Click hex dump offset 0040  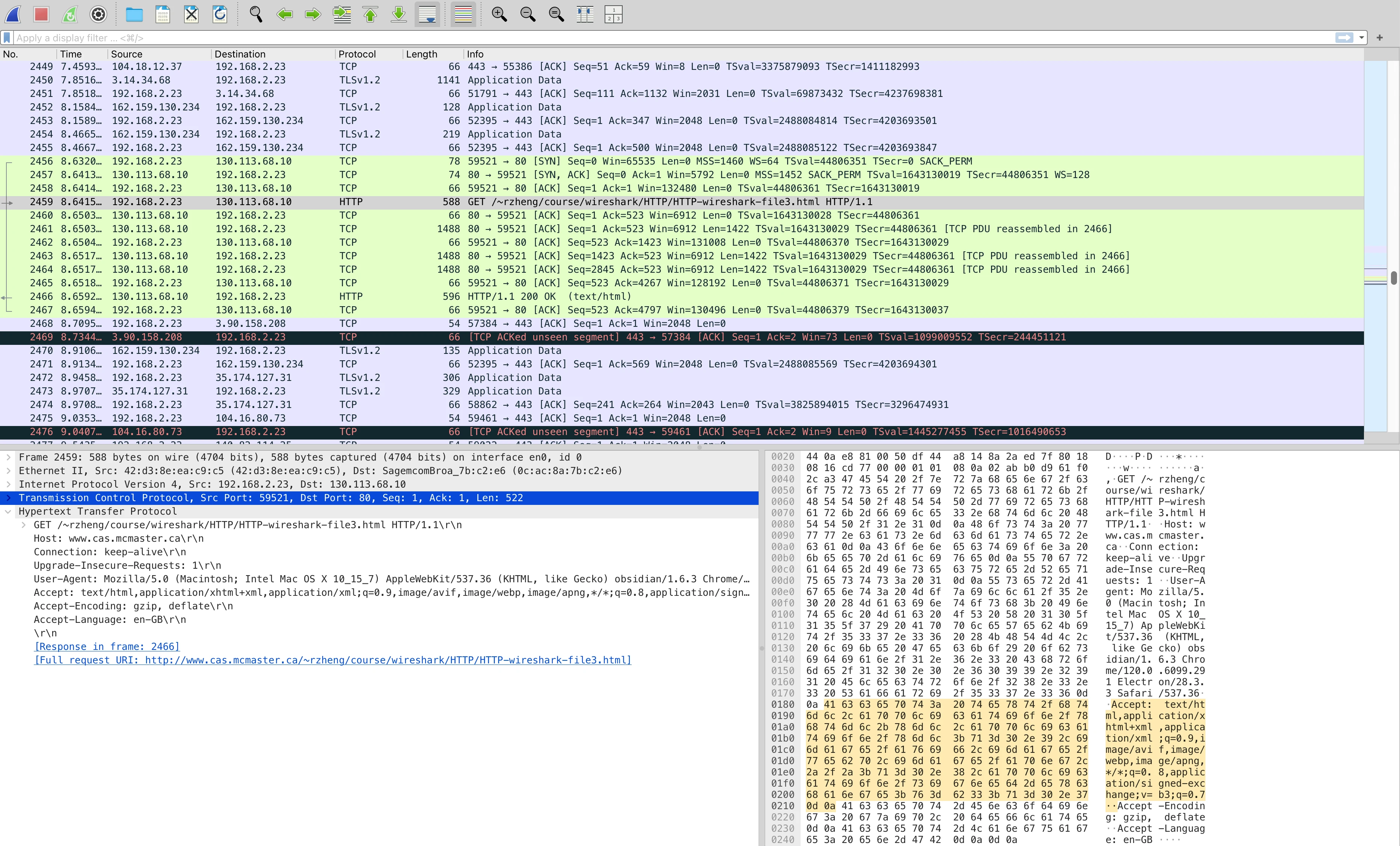click(783, 479)
